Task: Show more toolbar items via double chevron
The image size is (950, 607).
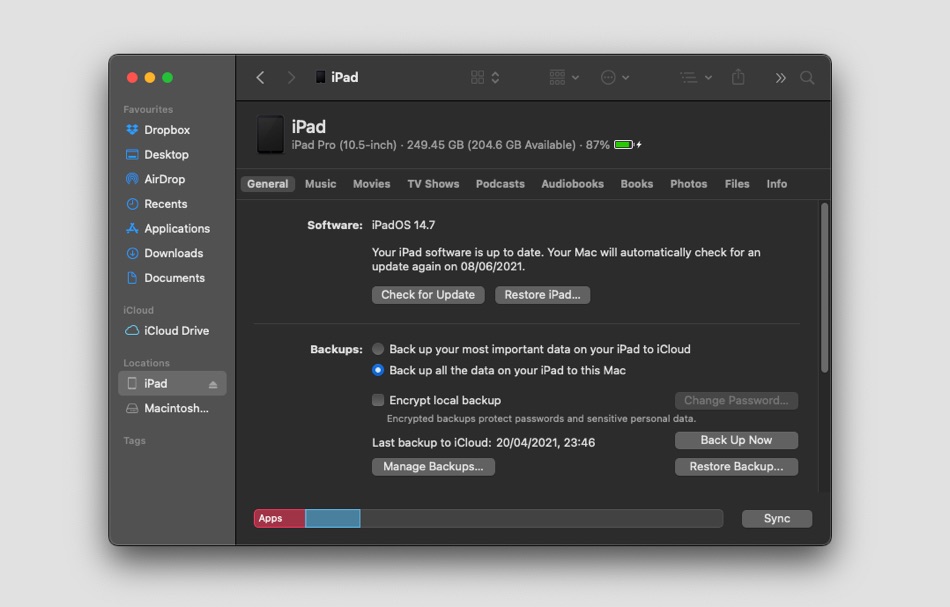Action: tap(780, 78)
